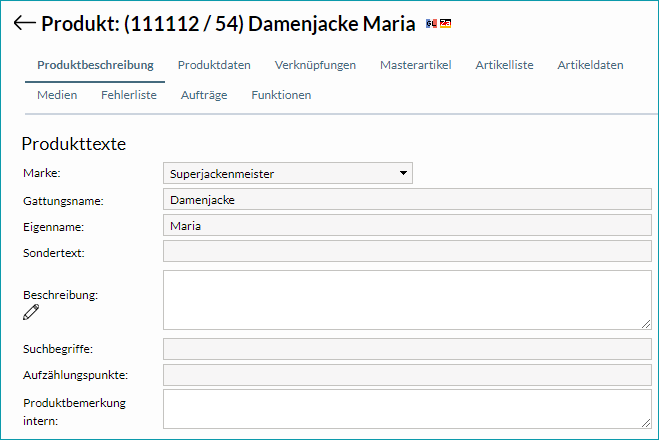
Task: Focus the empty Sondertext field
Action: [407, 251]
